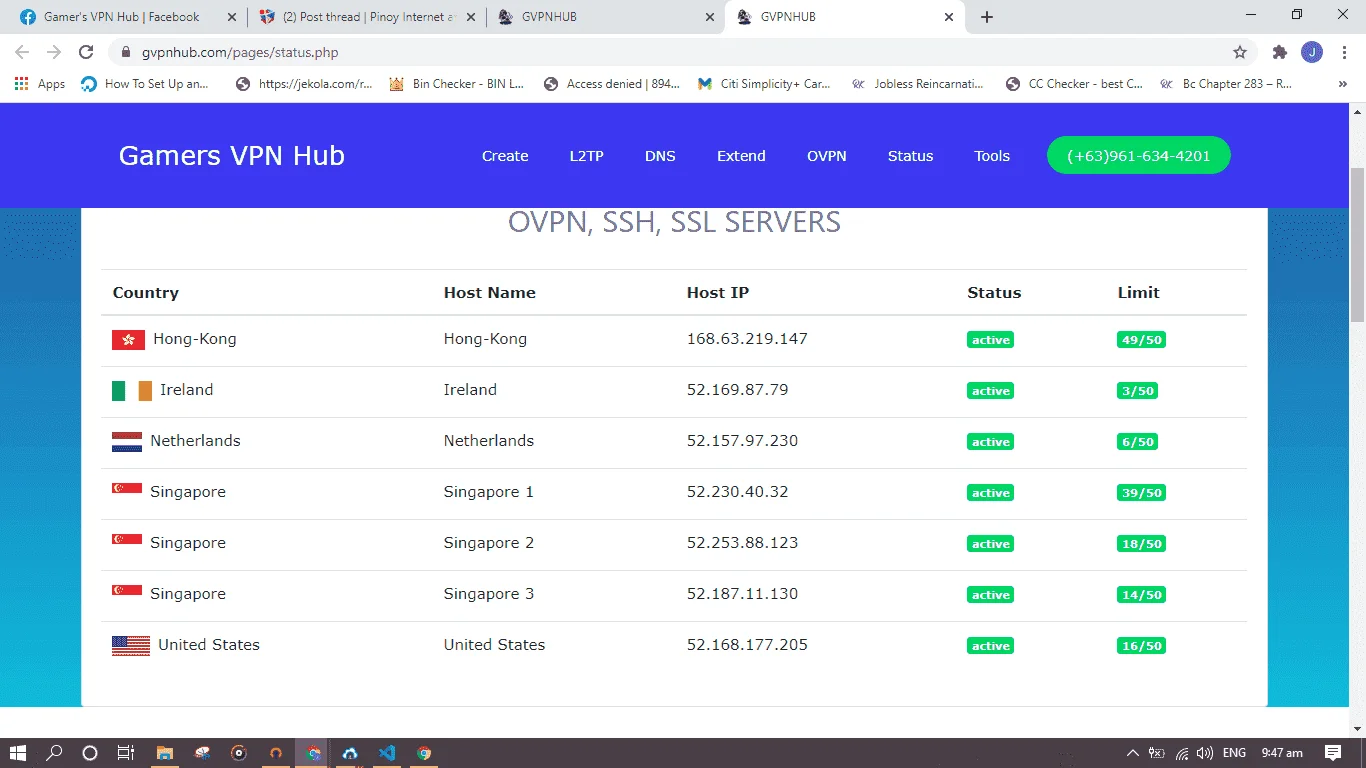Open the Wi-Fi network tray icon

[x=1182, y=753]
